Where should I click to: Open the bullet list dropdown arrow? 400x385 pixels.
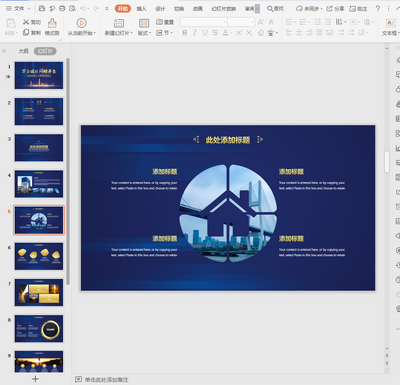pos(295,22)
